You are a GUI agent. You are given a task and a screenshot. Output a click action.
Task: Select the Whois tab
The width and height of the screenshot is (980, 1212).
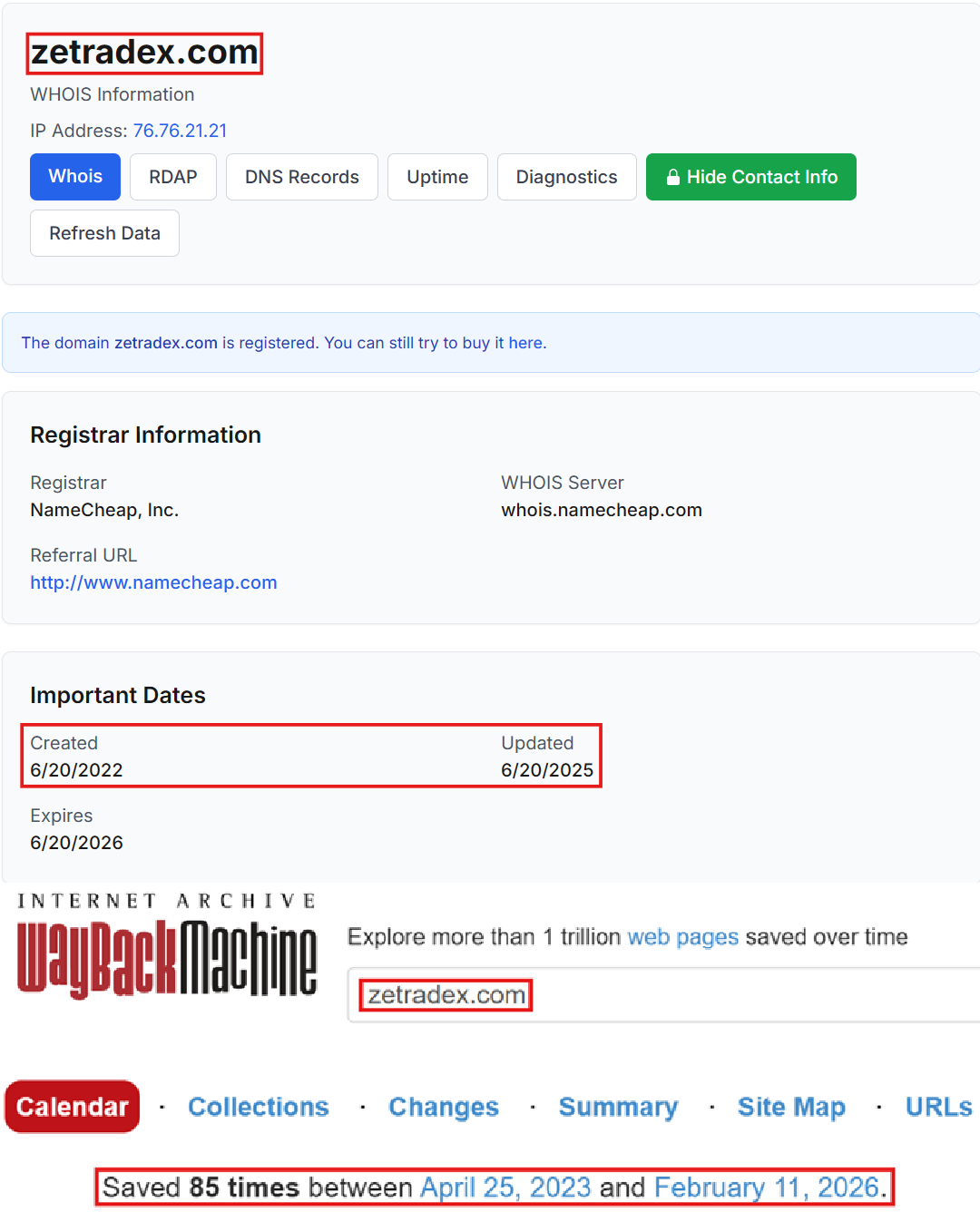pos(74,176)
